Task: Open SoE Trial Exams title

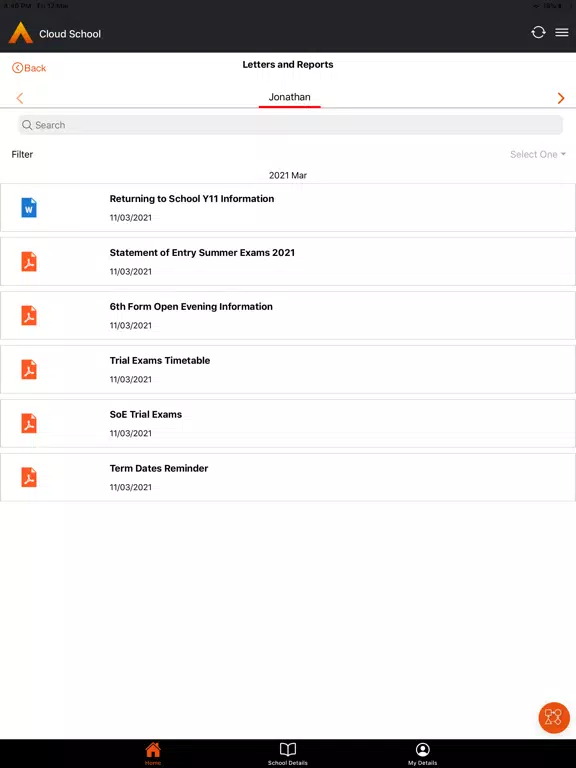Action: click(146, 414)
